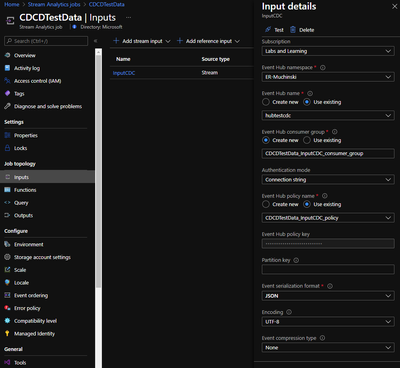This screenshot has height=368, width=400.
Task: Open the Authentication mode dropdown
Action: [328, 180]
